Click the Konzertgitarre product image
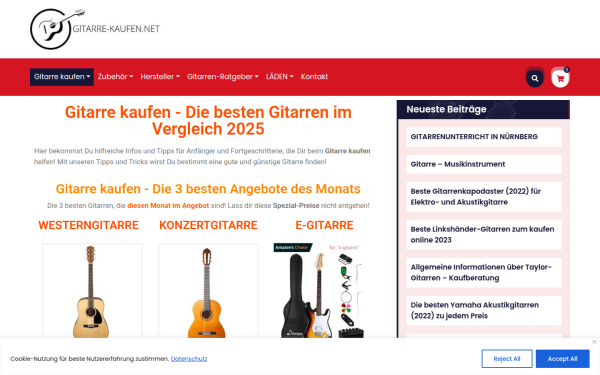The image size is (600, 375). click(208, 291)
